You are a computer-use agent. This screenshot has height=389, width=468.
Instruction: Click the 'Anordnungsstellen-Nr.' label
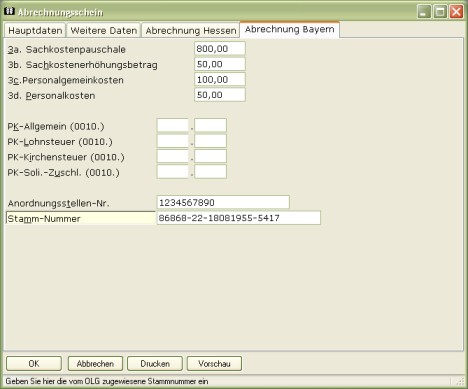coord(58,203)
